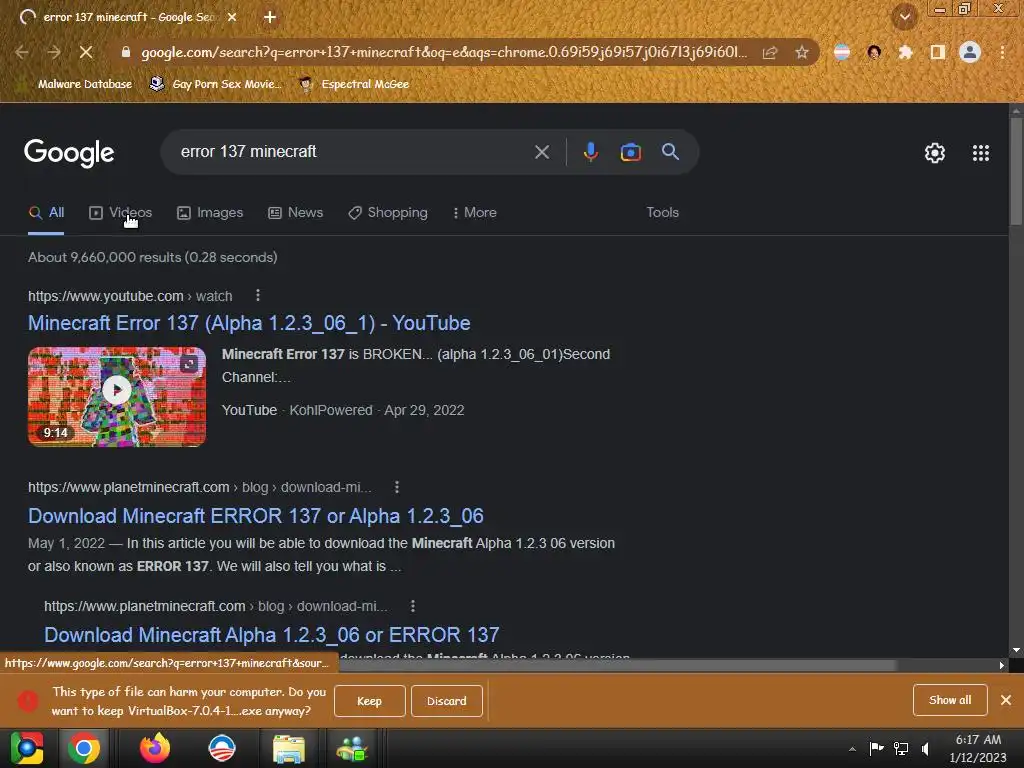Screen dimensions: 1024x768
Task: Search by image with the camera icon
Action: tap(630, 152)
